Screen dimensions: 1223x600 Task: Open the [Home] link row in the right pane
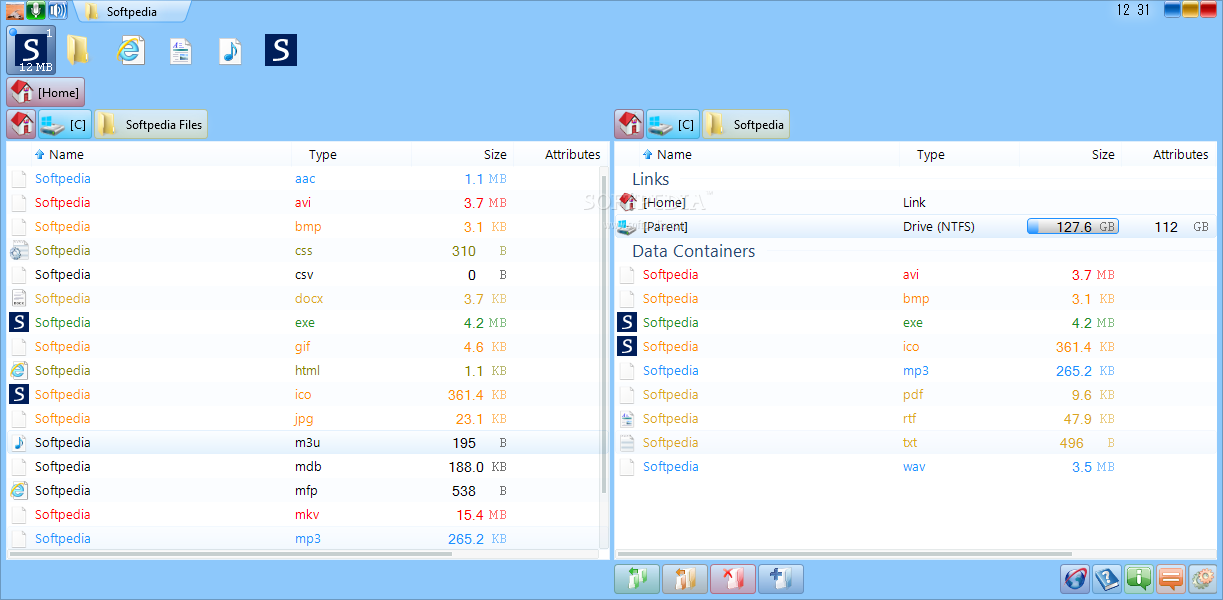pos(915,203)
